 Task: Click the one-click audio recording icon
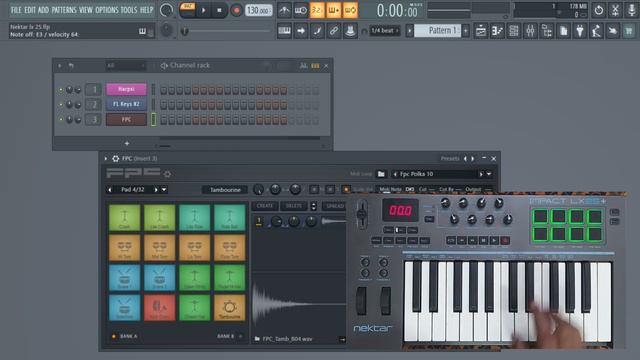(613, 31)
